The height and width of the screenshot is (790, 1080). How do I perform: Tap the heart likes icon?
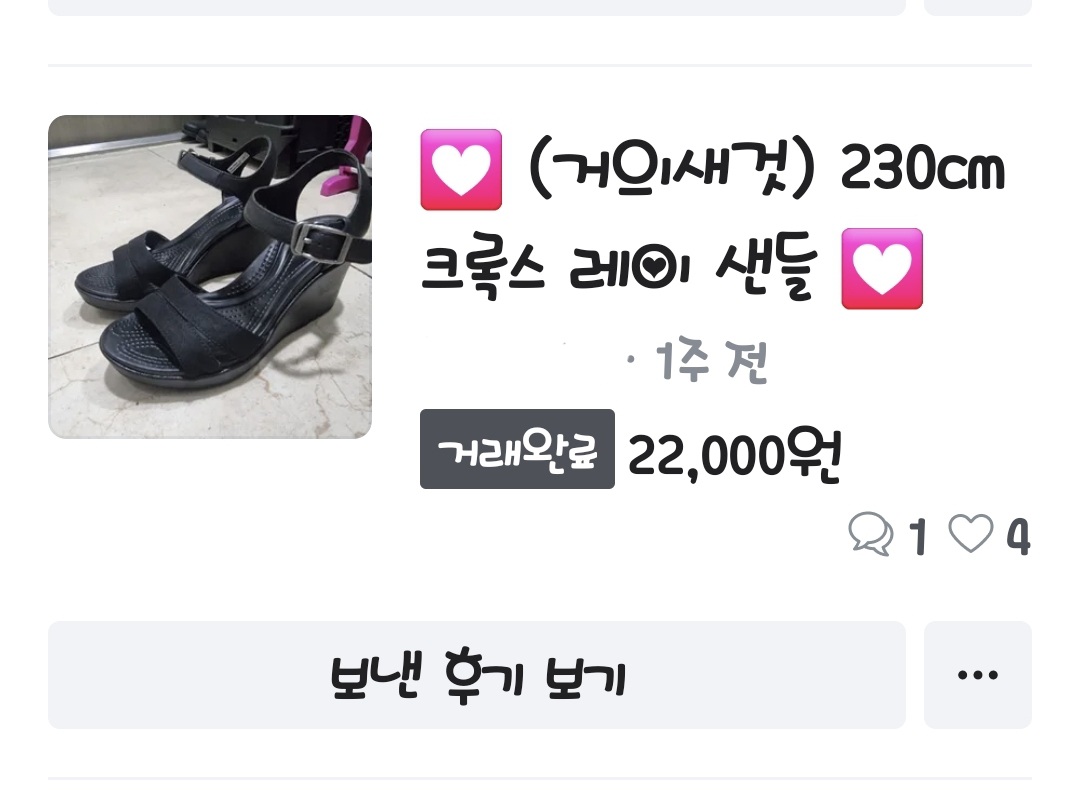click(x=971, y=533)
